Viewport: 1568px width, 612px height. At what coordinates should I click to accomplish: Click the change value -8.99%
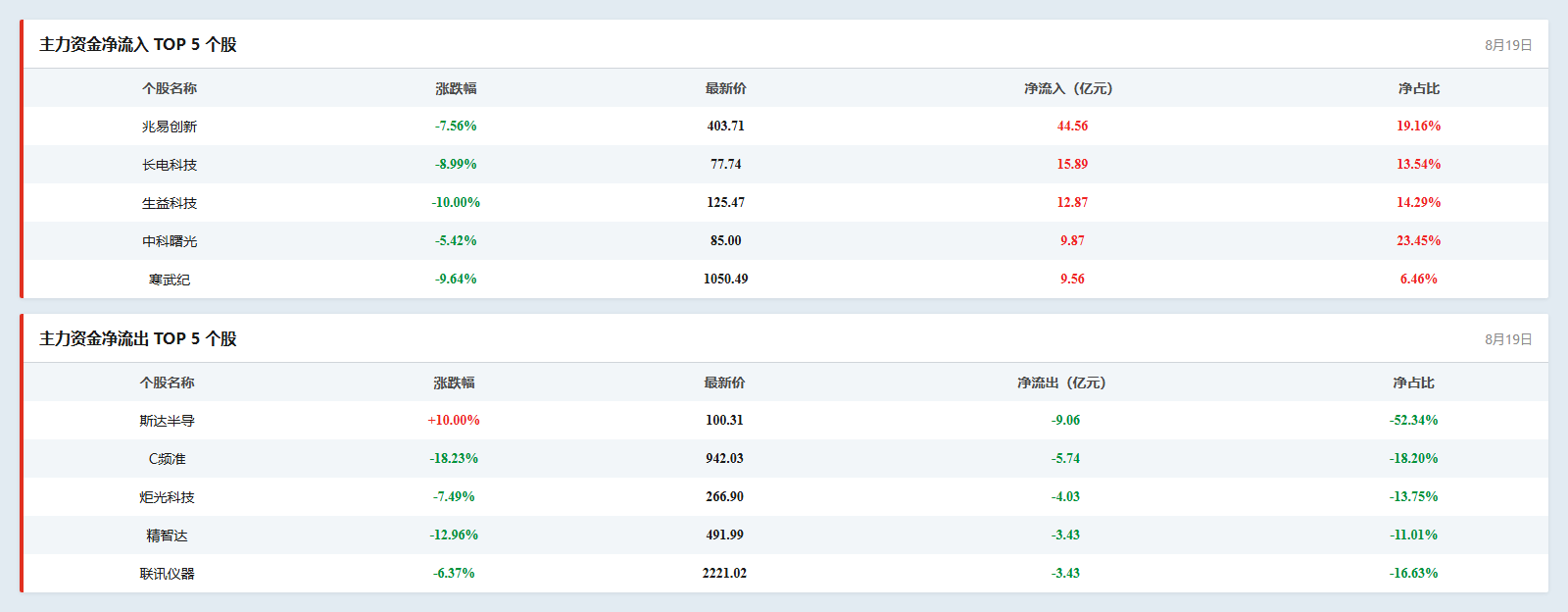pos(456,165)
